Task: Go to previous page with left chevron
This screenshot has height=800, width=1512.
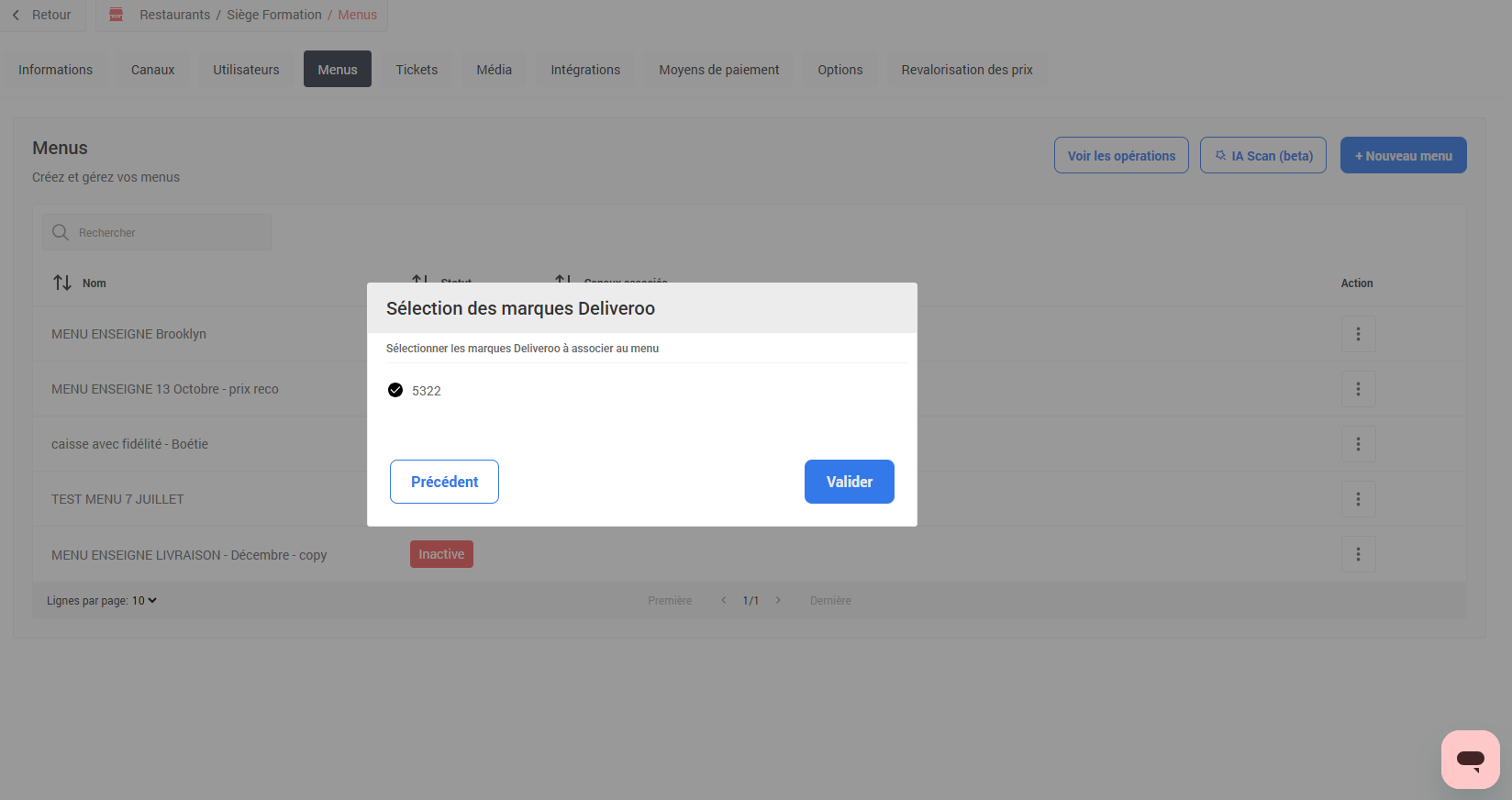Action: pyautogui.click(x=723, y=600)
